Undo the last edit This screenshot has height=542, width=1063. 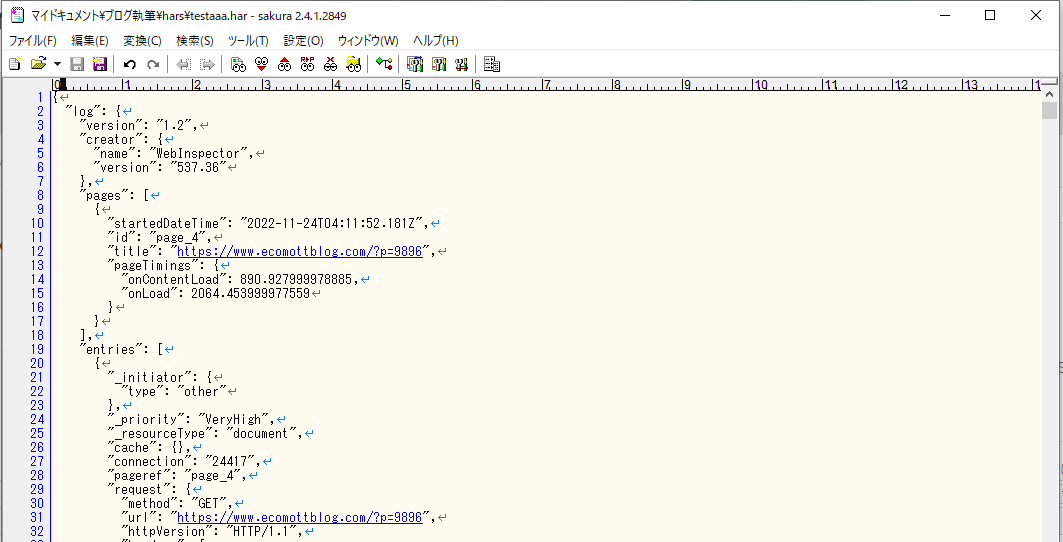point(130,64)
